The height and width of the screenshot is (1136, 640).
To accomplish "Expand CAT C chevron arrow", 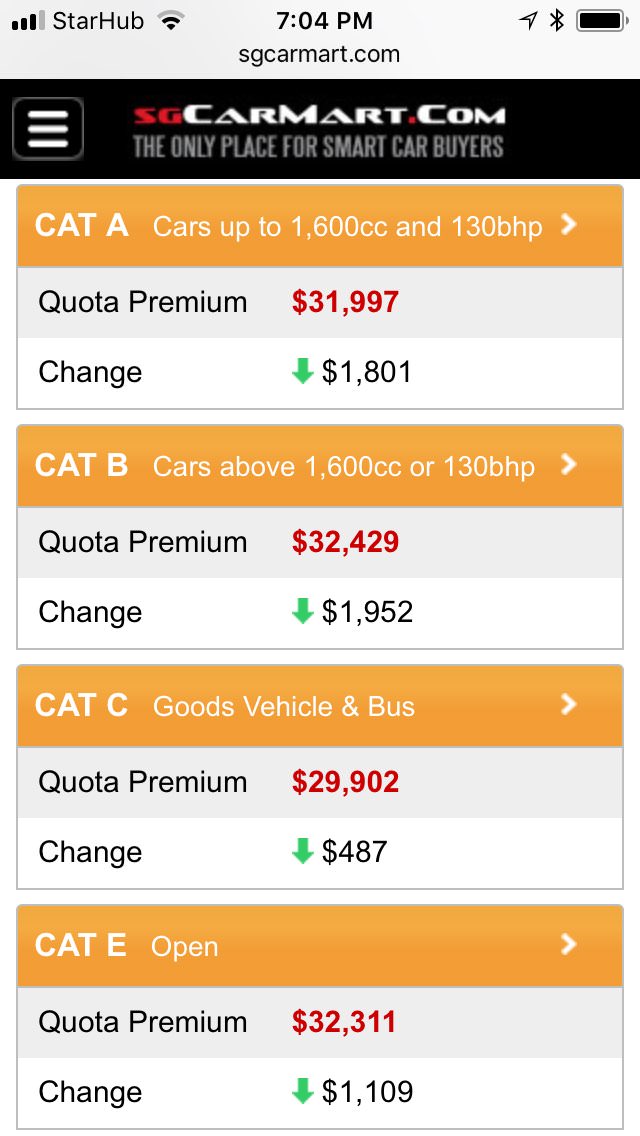I will [569, 705].
